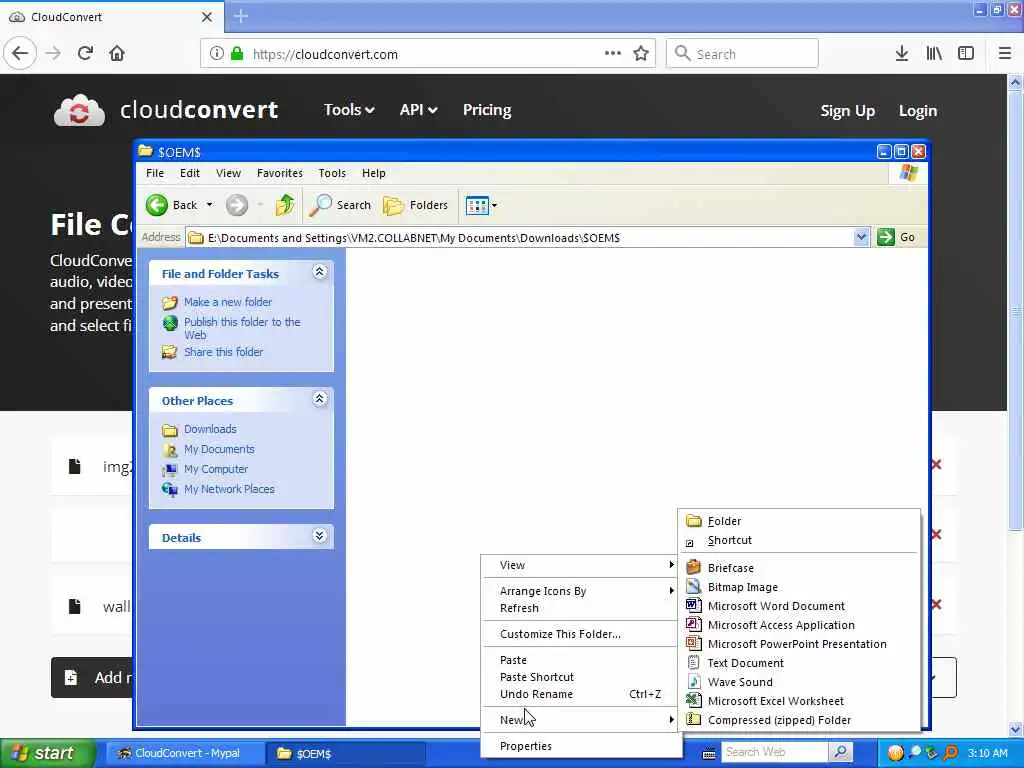Screen dimensions: 1024x768
Task: Open the Back button history dropdown arrow
Action: 209,205
